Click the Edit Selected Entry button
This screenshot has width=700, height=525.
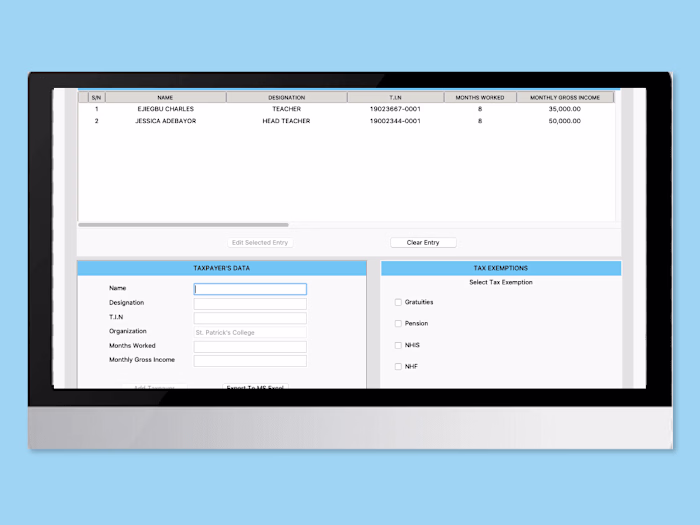coord(260,242)
